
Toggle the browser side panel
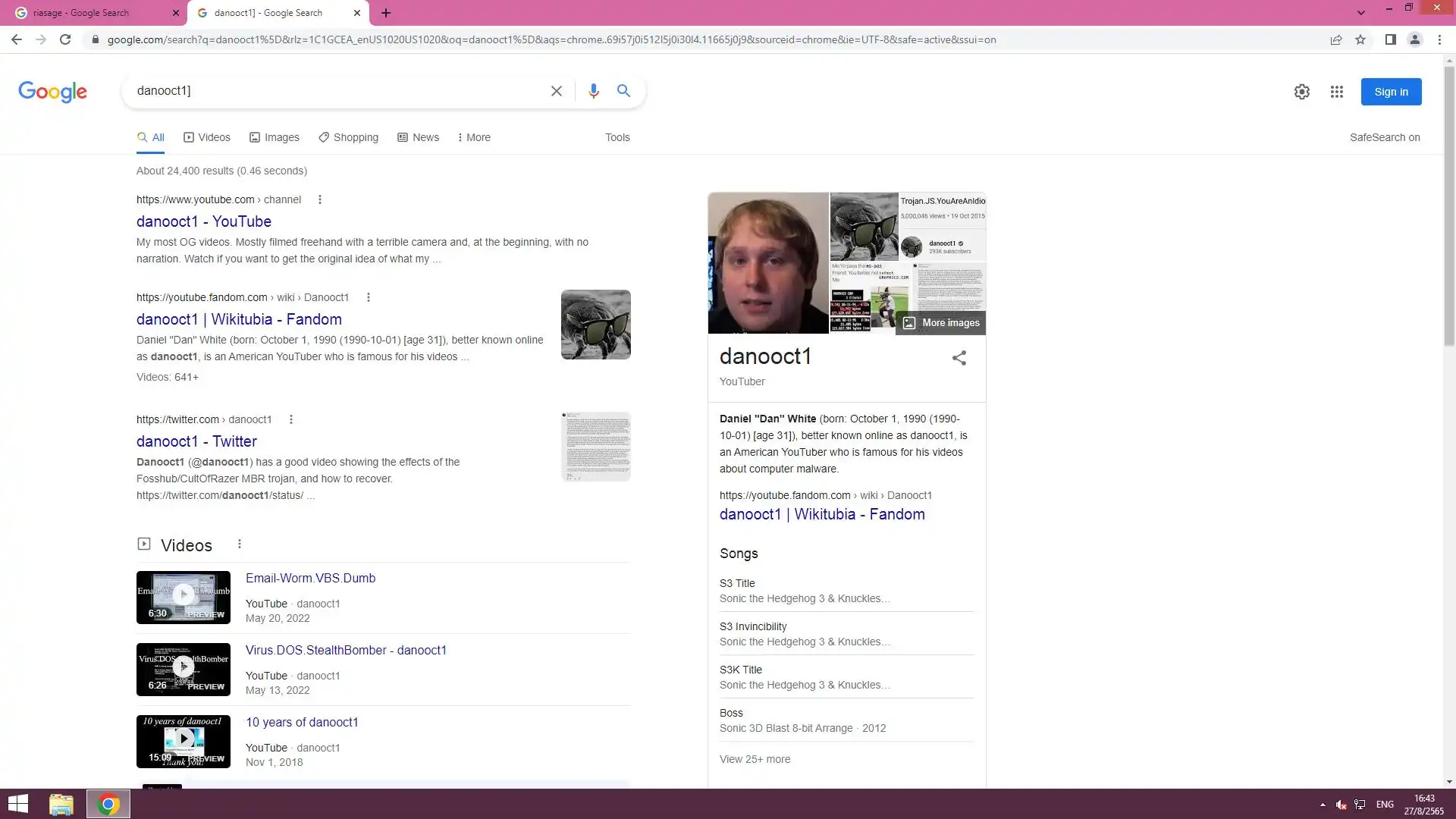point(1390,39)
